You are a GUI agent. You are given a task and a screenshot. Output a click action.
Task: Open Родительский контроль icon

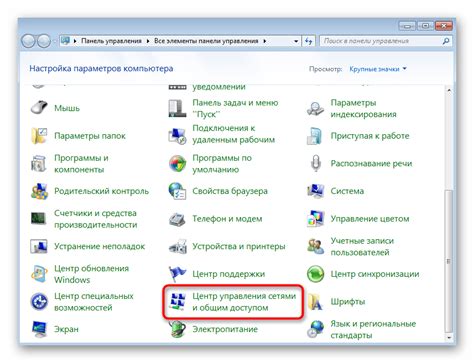pyautogui.click(x=39, y=191)
